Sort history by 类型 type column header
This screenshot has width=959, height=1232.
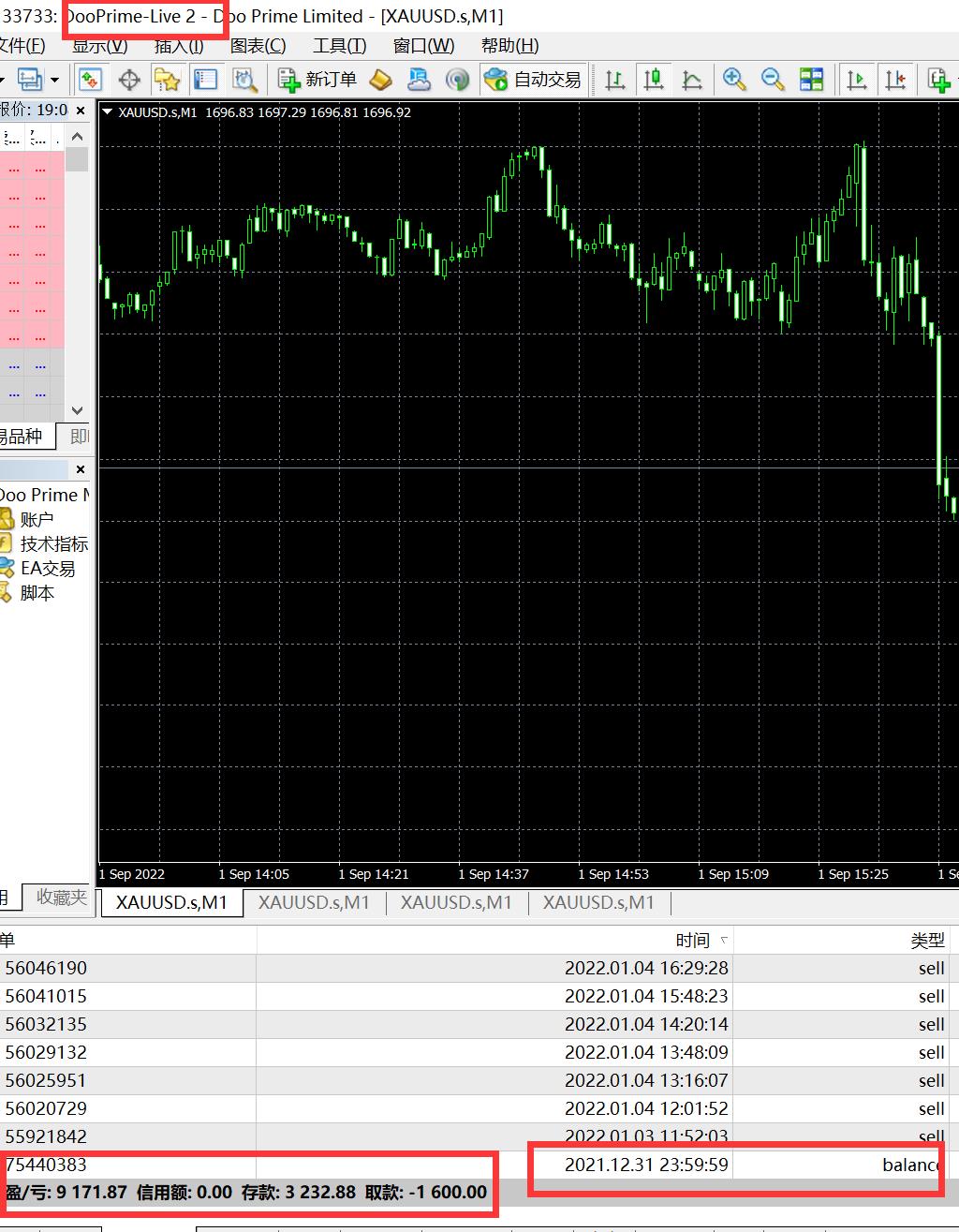pyautogui.click(x=841, y=941)
